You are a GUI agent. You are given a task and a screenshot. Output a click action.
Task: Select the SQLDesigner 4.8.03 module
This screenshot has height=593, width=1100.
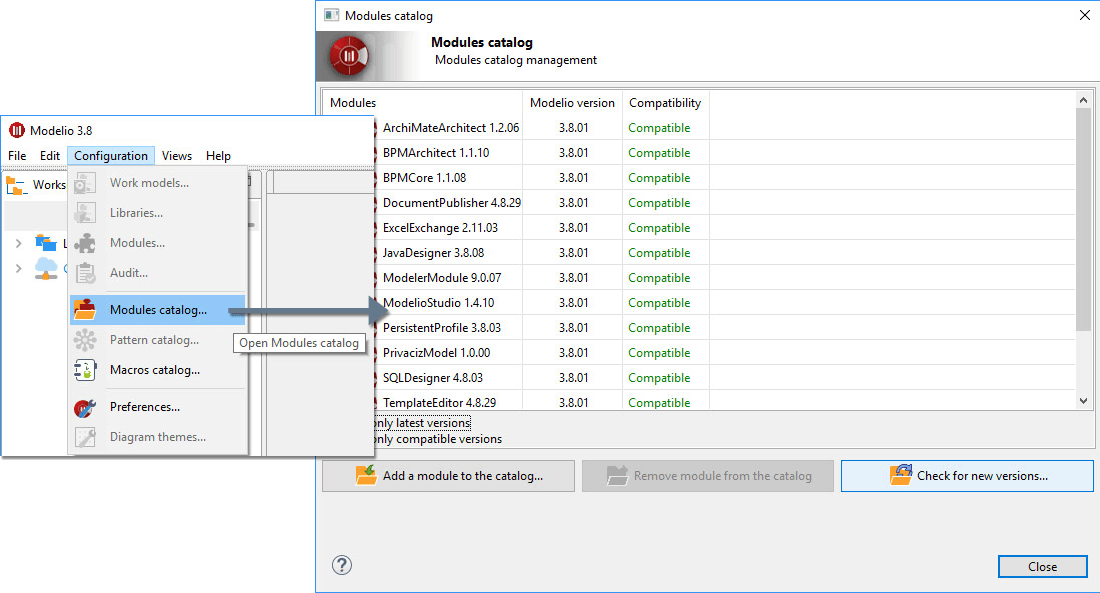pyautogui.click(x=433, y=378)
